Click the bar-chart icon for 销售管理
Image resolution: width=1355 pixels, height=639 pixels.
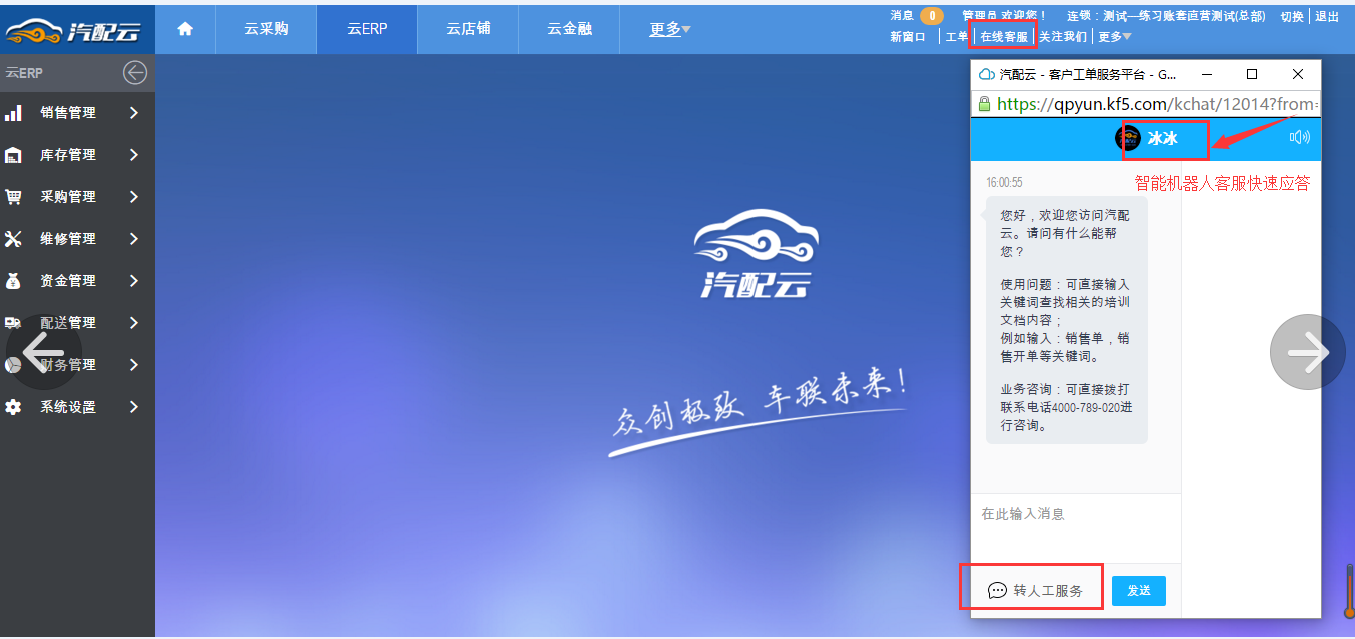(13, 113)
